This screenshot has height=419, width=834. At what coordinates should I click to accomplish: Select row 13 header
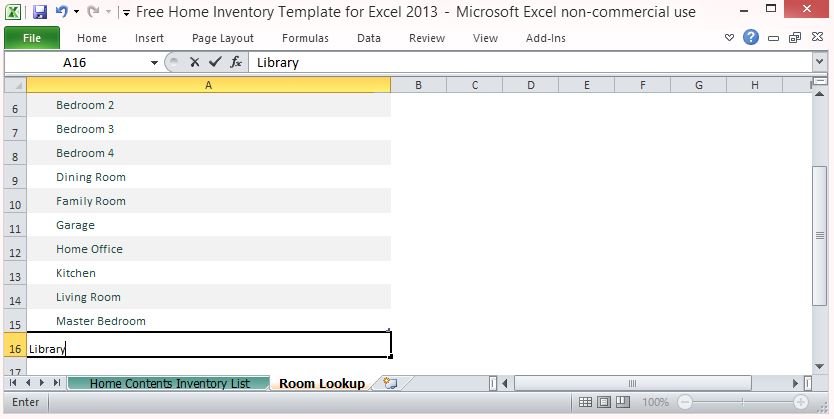15,273
